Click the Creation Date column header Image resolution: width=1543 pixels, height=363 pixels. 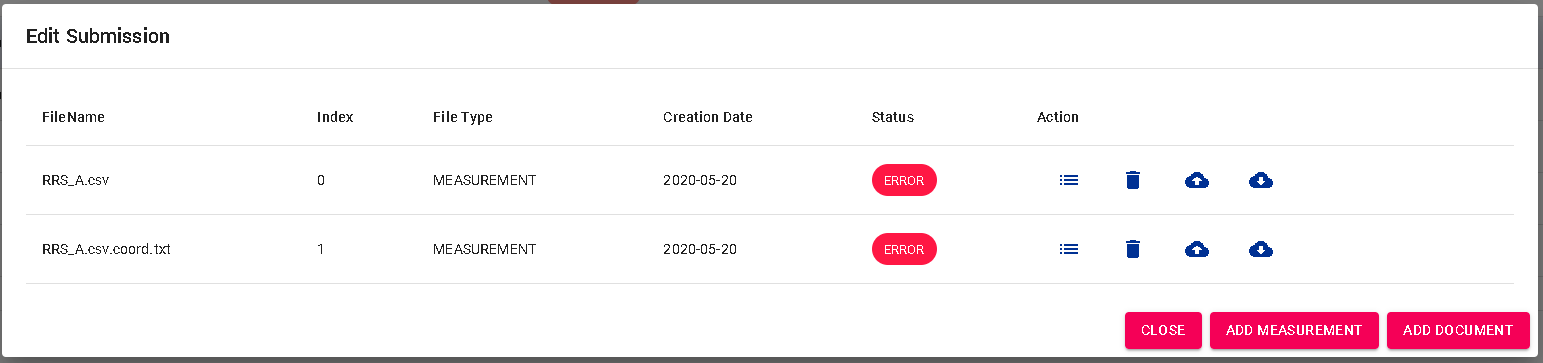tap(708, 117)
